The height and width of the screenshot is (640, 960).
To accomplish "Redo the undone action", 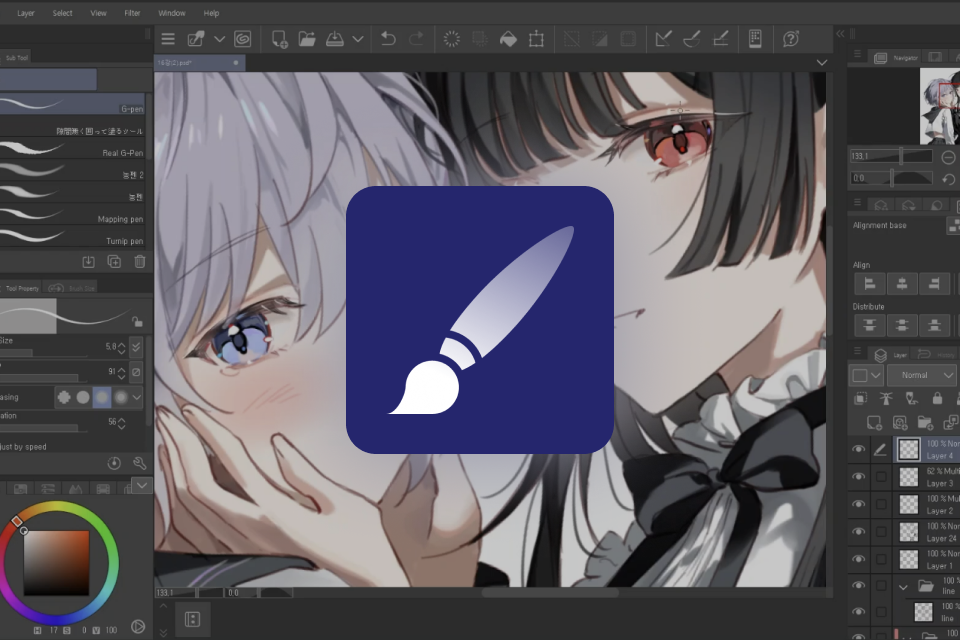I will [x=416, y=39].
